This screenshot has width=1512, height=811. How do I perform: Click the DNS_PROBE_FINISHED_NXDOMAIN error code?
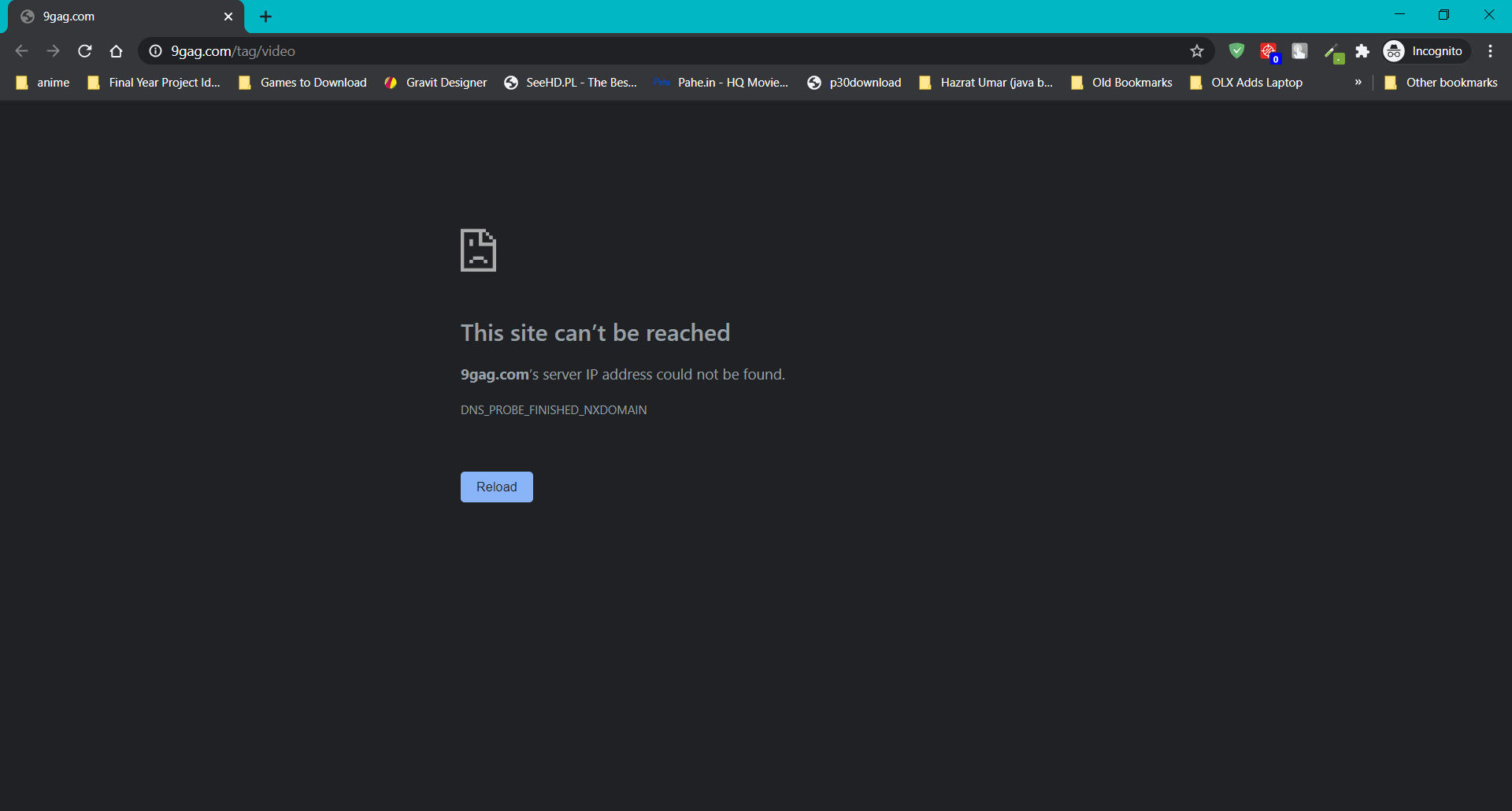(554, 410)
